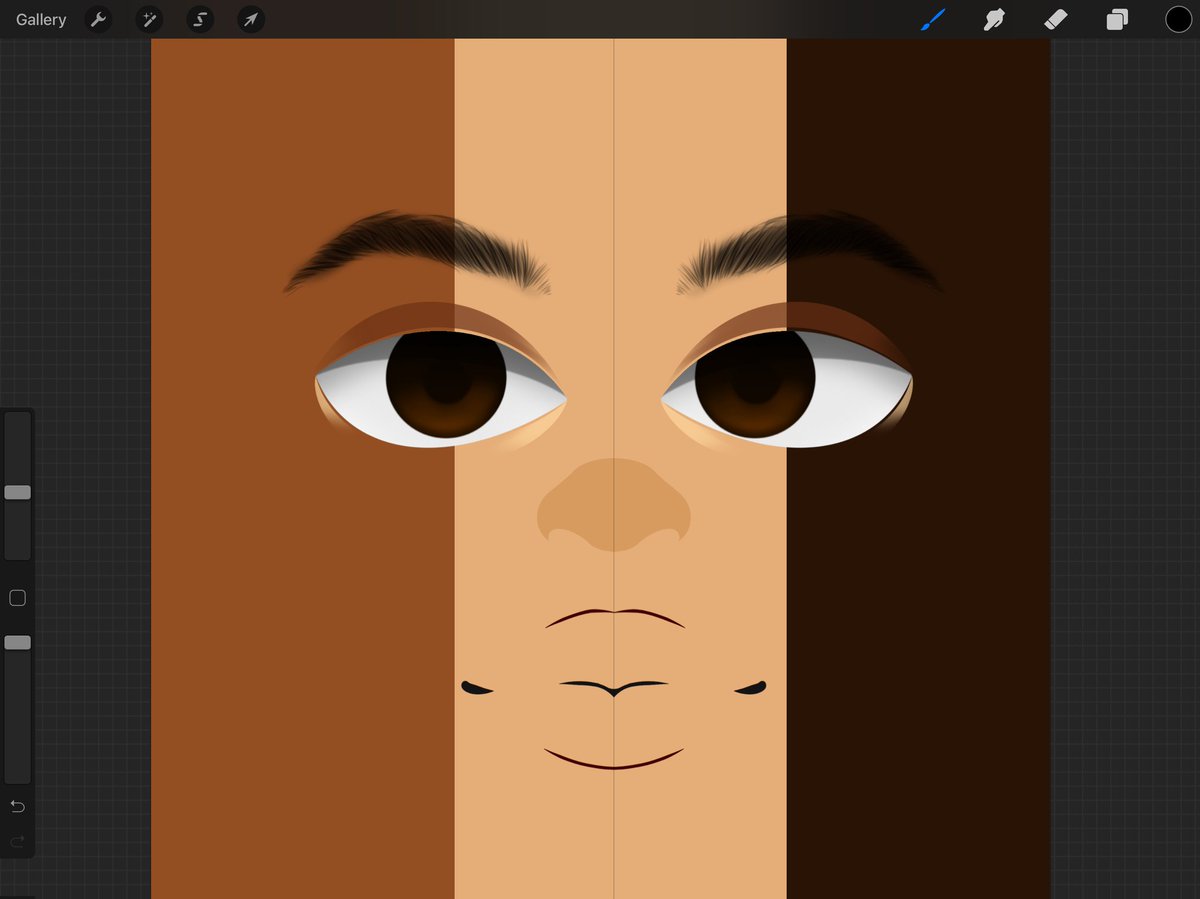Open the active color picker
The height and width of the screenshot is (899, 1200).
pos(1178,19)
